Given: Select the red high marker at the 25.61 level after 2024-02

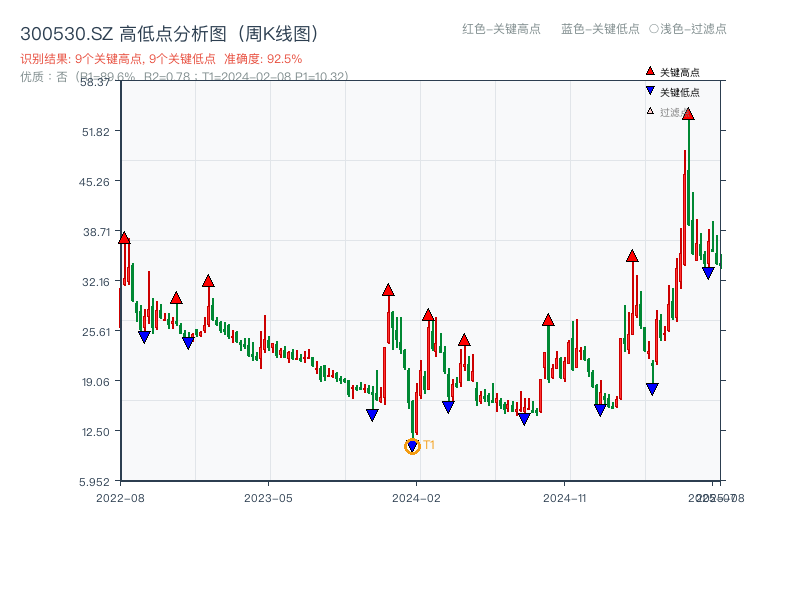Looking at the screenshot, I should pyautogui.click(x=464, y=340).
